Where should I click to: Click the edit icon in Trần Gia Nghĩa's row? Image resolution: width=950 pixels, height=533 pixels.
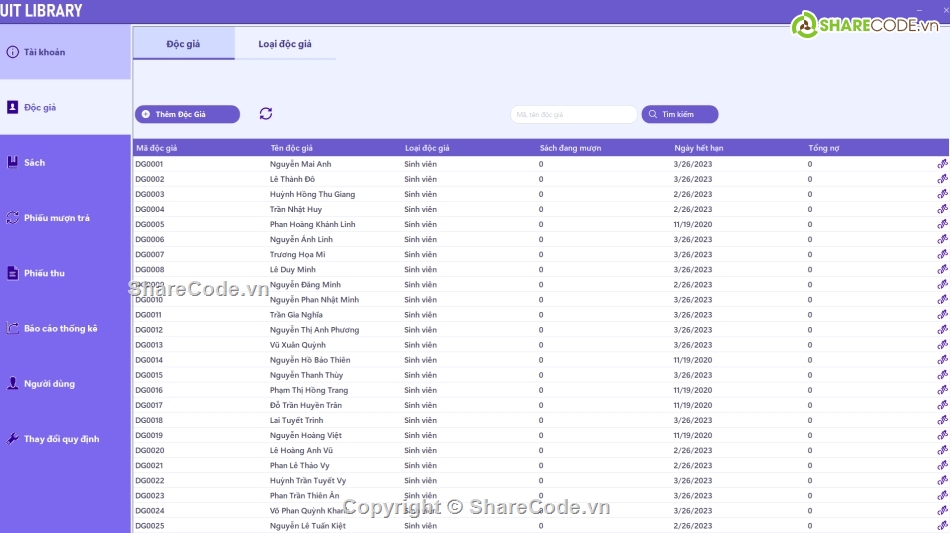click(x=942, y=315)
